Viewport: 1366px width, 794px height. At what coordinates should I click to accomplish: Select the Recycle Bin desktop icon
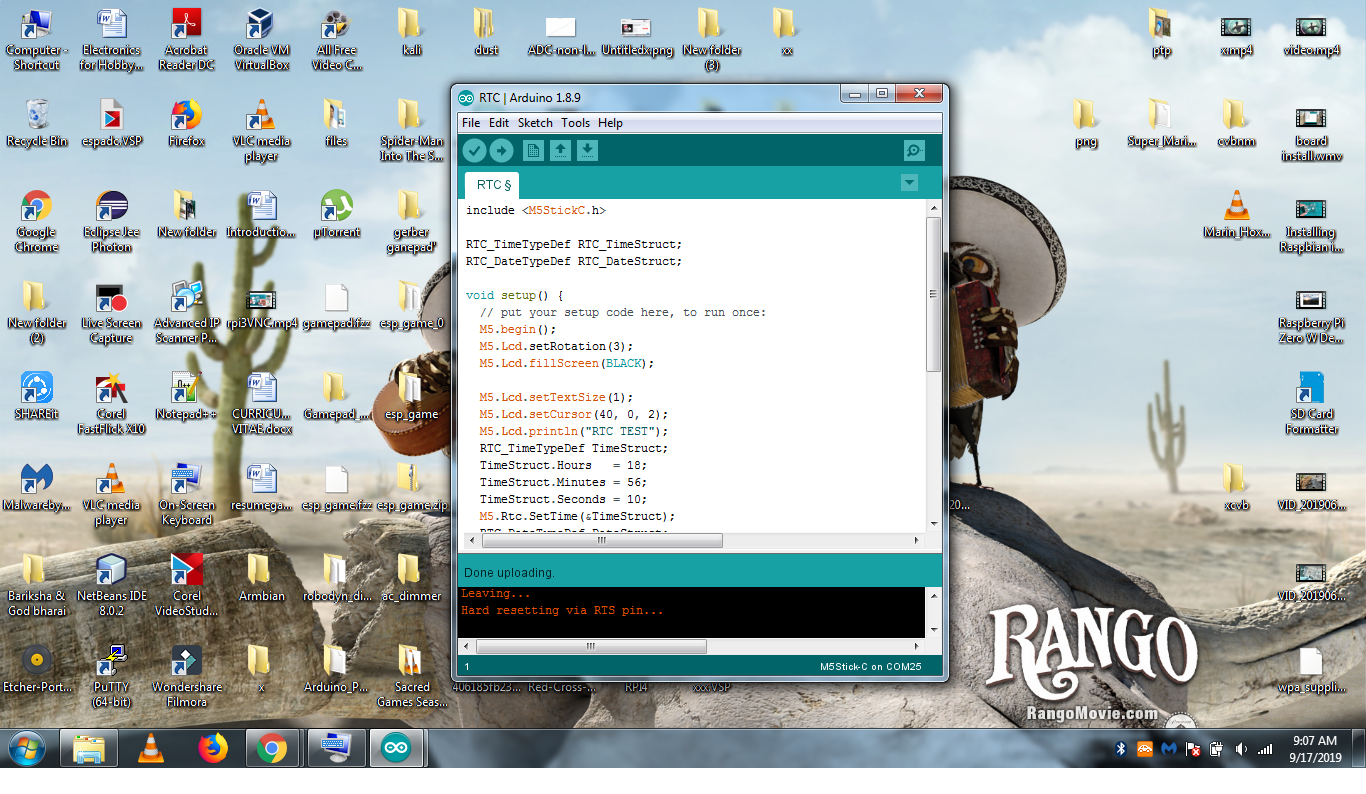tap(37, 124)
